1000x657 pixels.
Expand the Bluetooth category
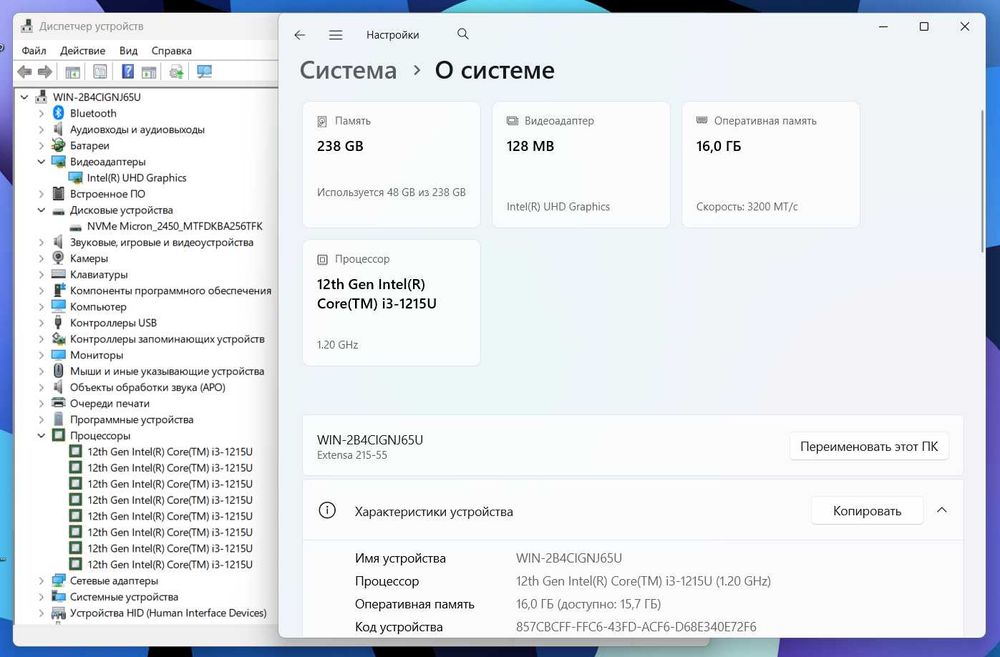click(41, 113)
